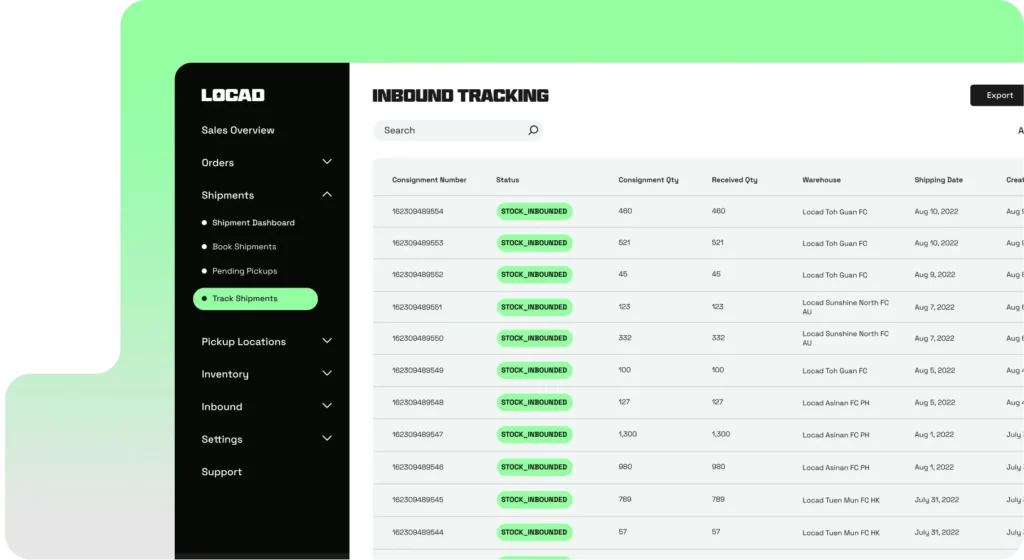Focus the Search input field
The image size is (1024, 560).
tap(450, 130)
